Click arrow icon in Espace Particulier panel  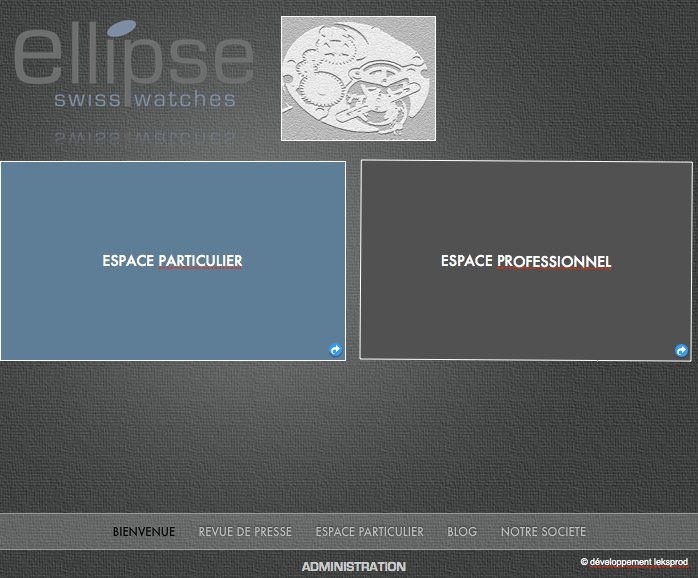pos(335,350)
